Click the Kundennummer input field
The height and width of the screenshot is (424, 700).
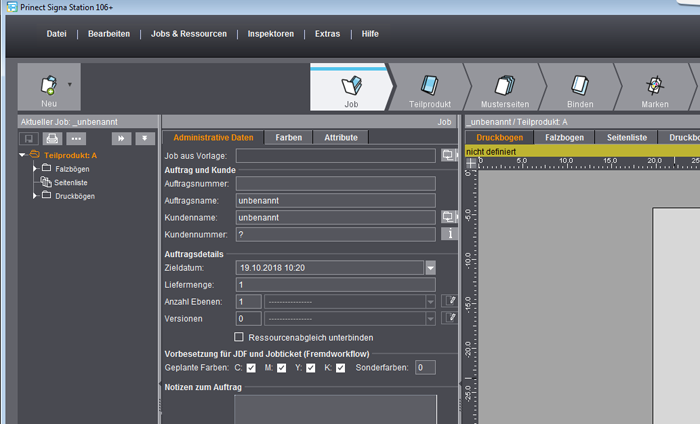coord(336,234)
